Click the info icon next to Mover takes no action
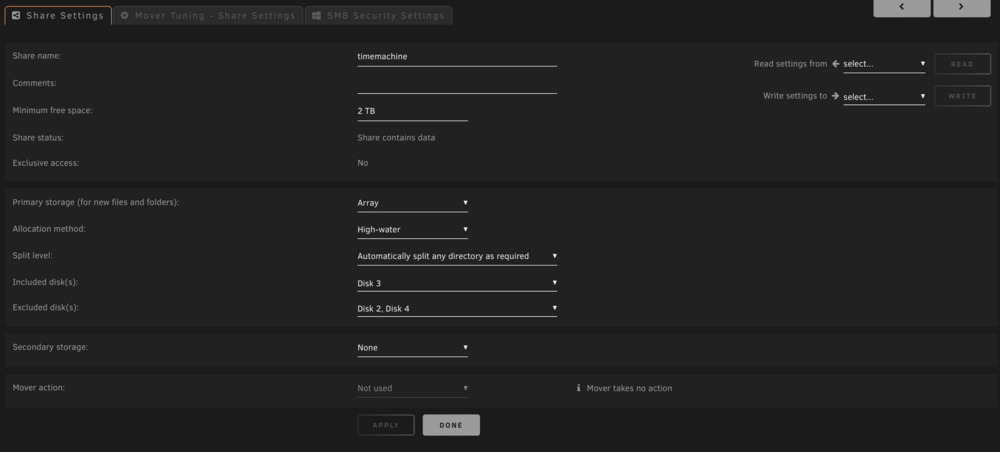The height and width of the screenshot is (452, 1000). [578, 388]
